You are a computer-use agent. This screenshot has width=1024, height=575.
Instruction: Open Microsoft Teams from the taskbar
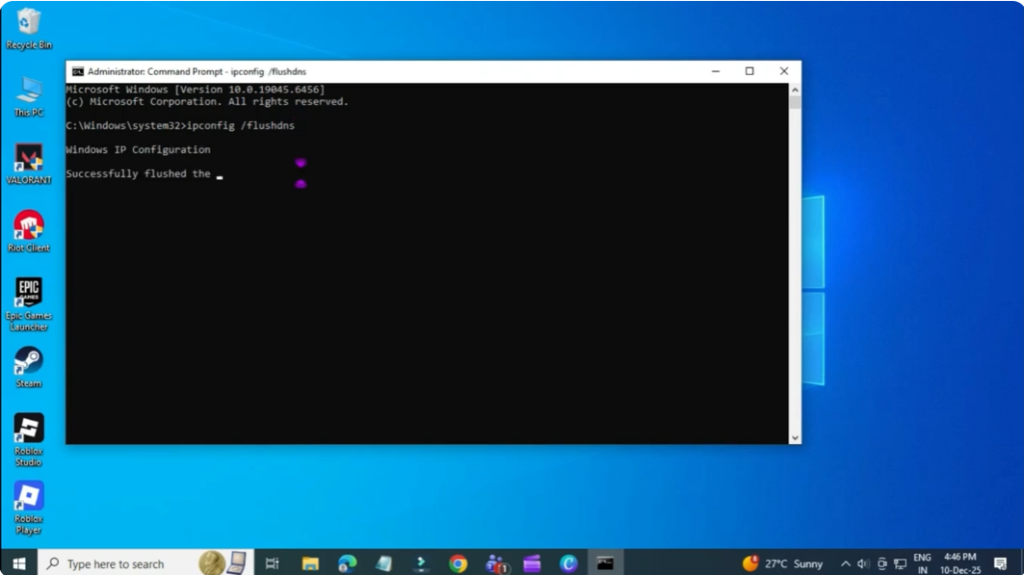pyautogui.click(x=496, y=563)
